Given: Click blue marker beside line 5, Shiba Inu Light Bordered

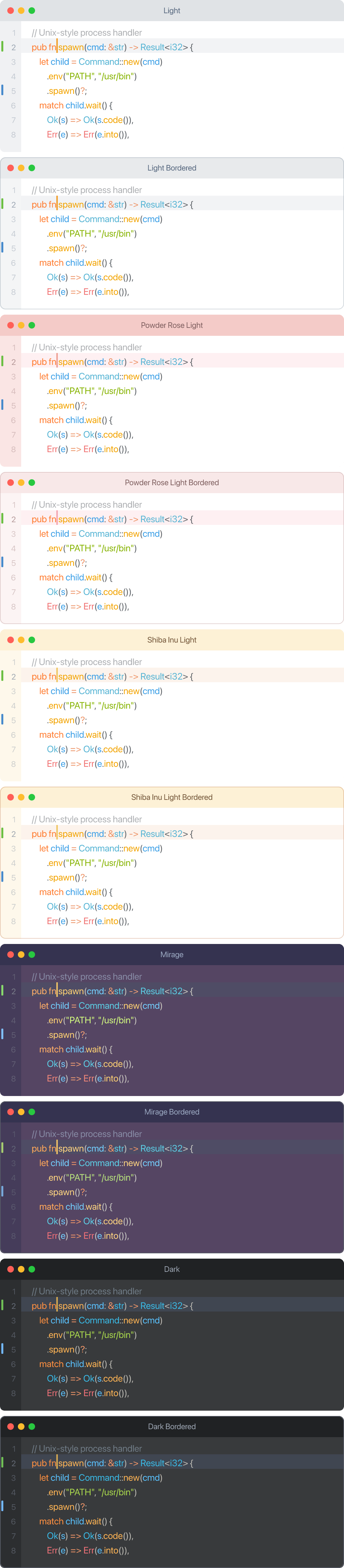Looking at the screenshot, I should pos(2,877).
